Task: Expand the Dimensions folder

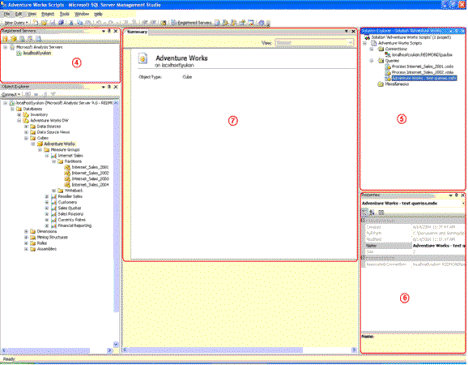Action: click(x=26, y=231)
